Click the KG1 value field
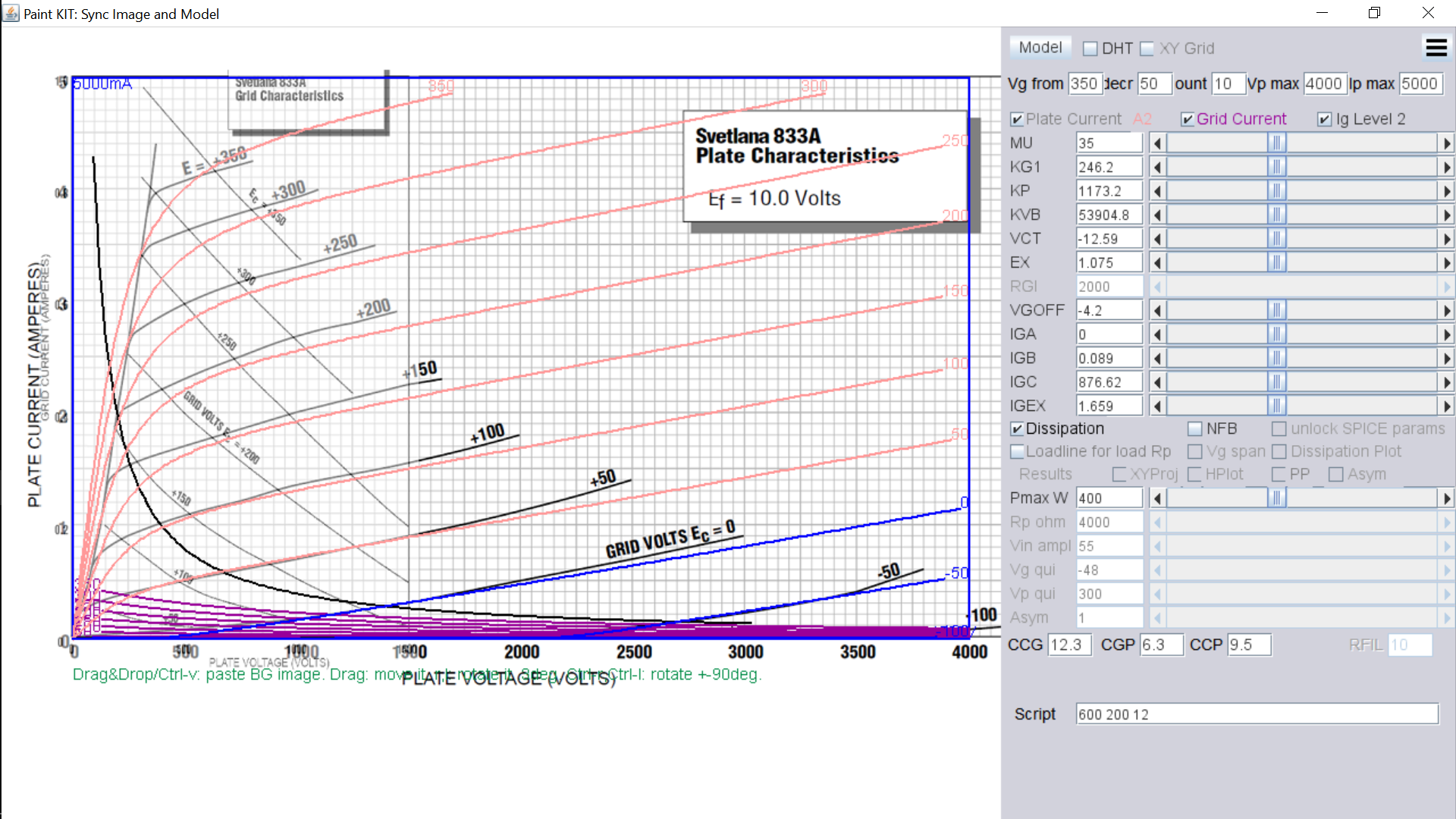This screenshot has width=1456, height=819. 1109,167
